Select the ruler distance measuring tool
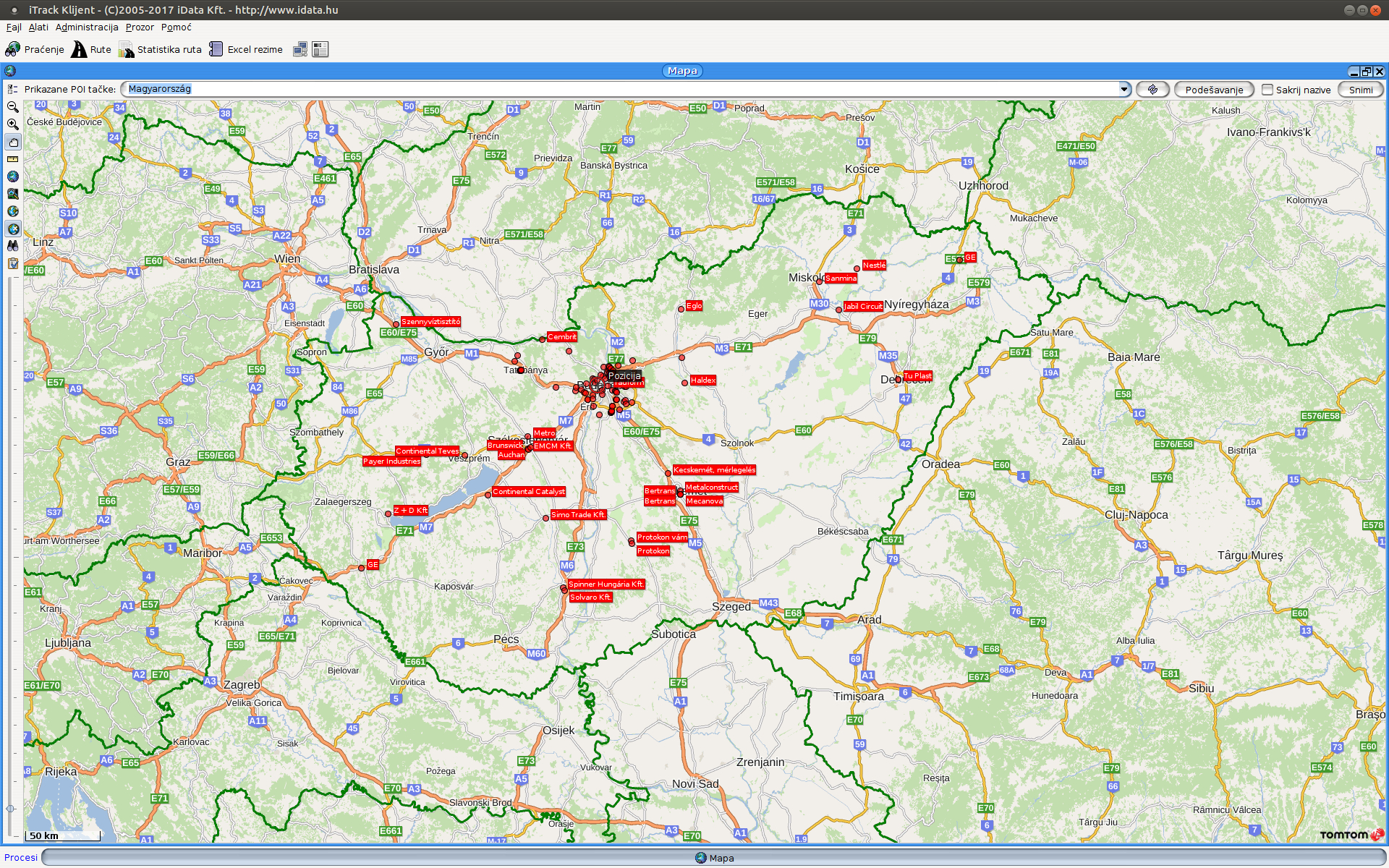Viewport: 1389px width, 868px height. 12,159
